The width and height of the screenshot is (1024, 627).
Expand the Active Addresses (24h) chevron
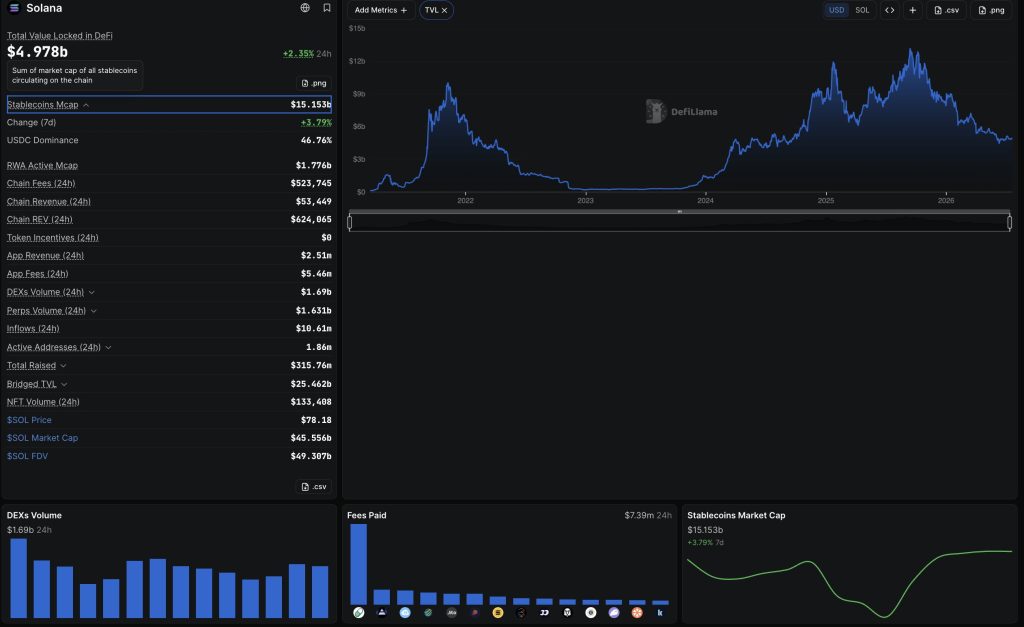(x=108, y=347)
